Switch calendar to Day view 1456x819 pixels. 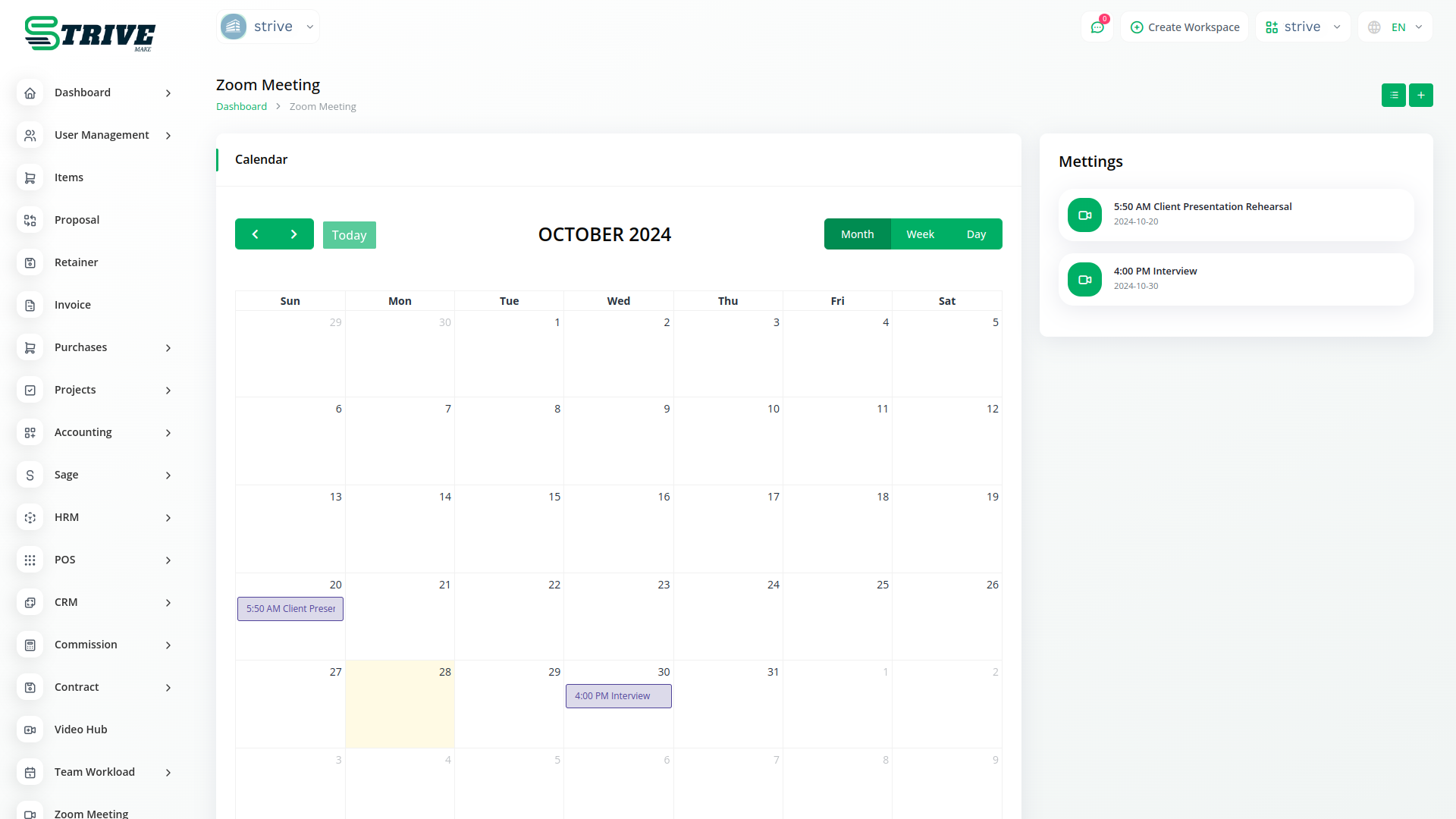tap(976, 234)
